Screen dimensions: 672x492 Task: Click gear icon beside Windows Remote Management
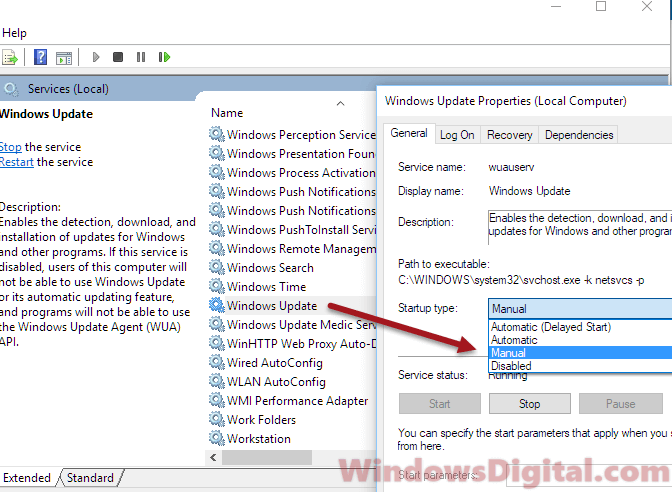pyautogui.click(x=217, y=248)
